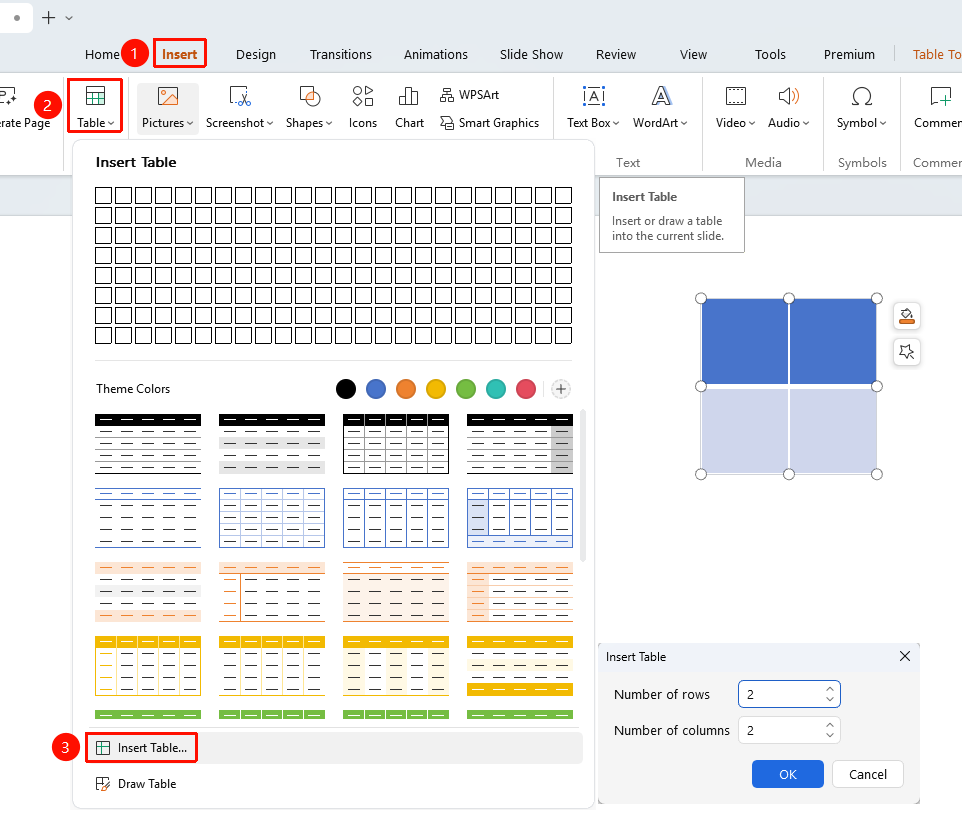Image resolution: width=962 pixels, height=828 pixels.
Task: Pick the green theme color swatch
Action: (x=466, y=389)
